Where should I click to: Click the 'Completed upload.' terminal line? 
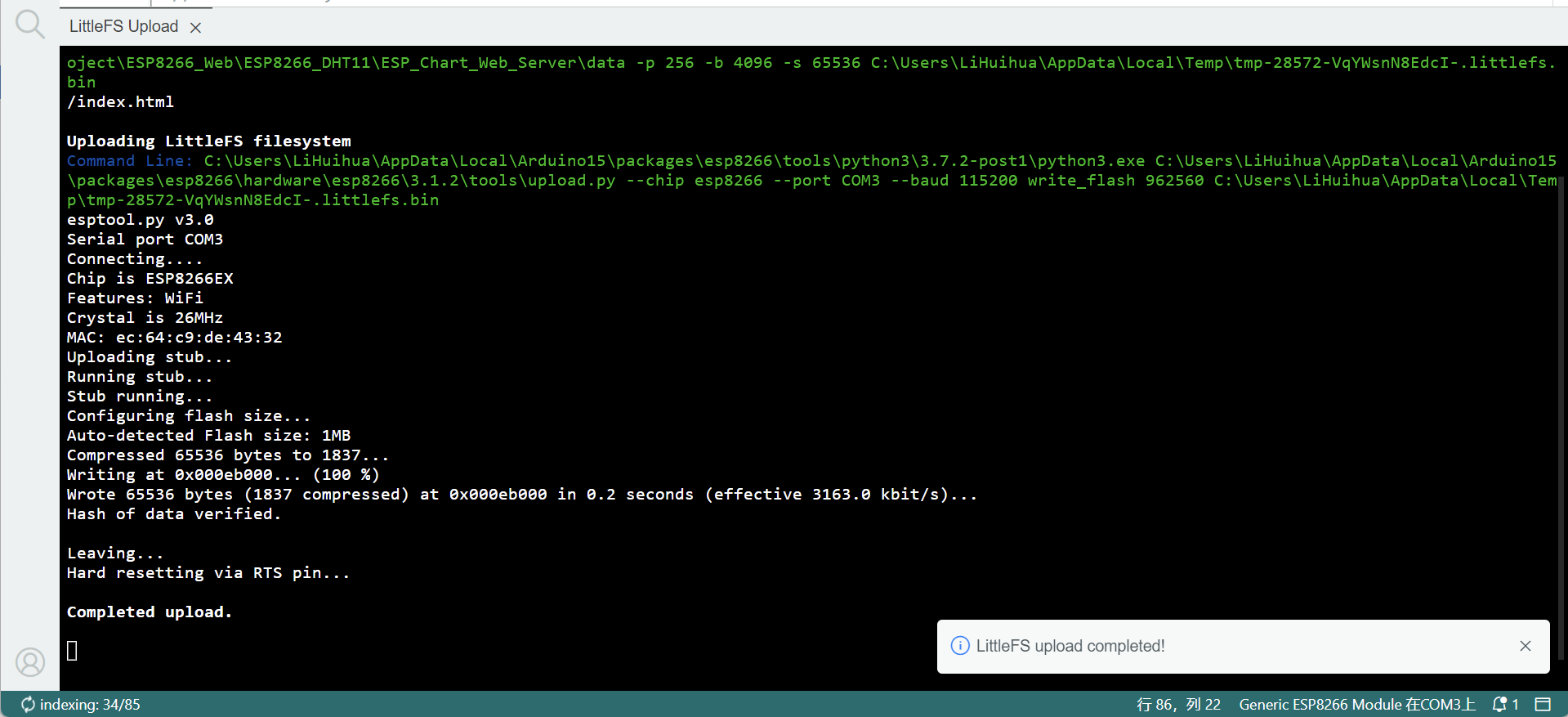click(150, 612)
